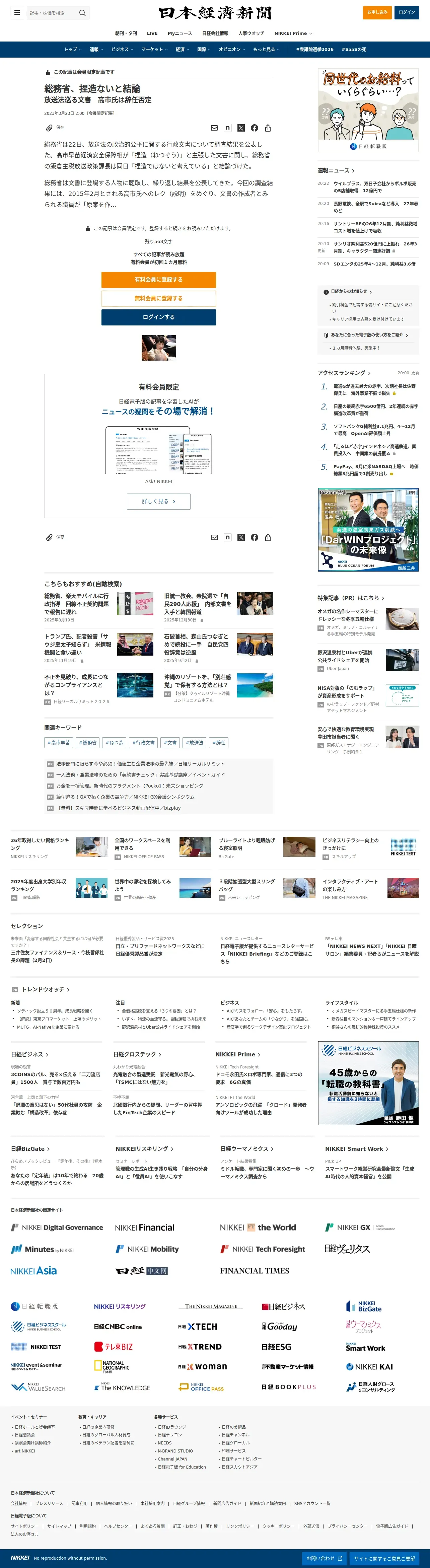Share on X using the top X icon

[x=240, y=128]
